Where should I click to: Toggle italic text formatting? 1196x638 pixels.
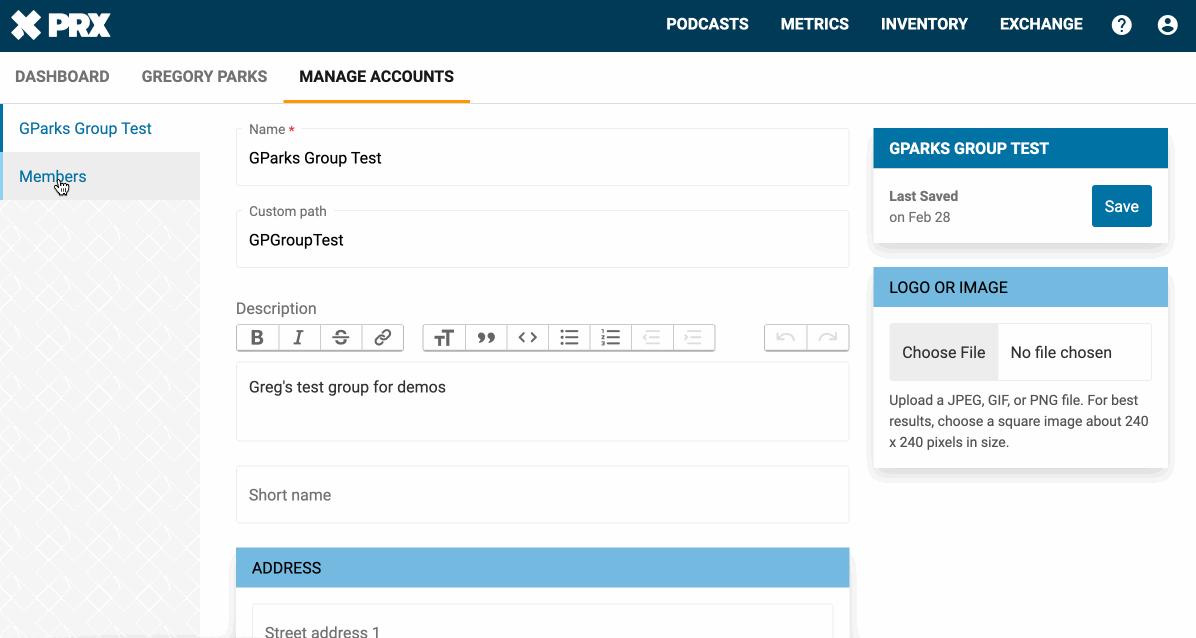click(299, 338)
